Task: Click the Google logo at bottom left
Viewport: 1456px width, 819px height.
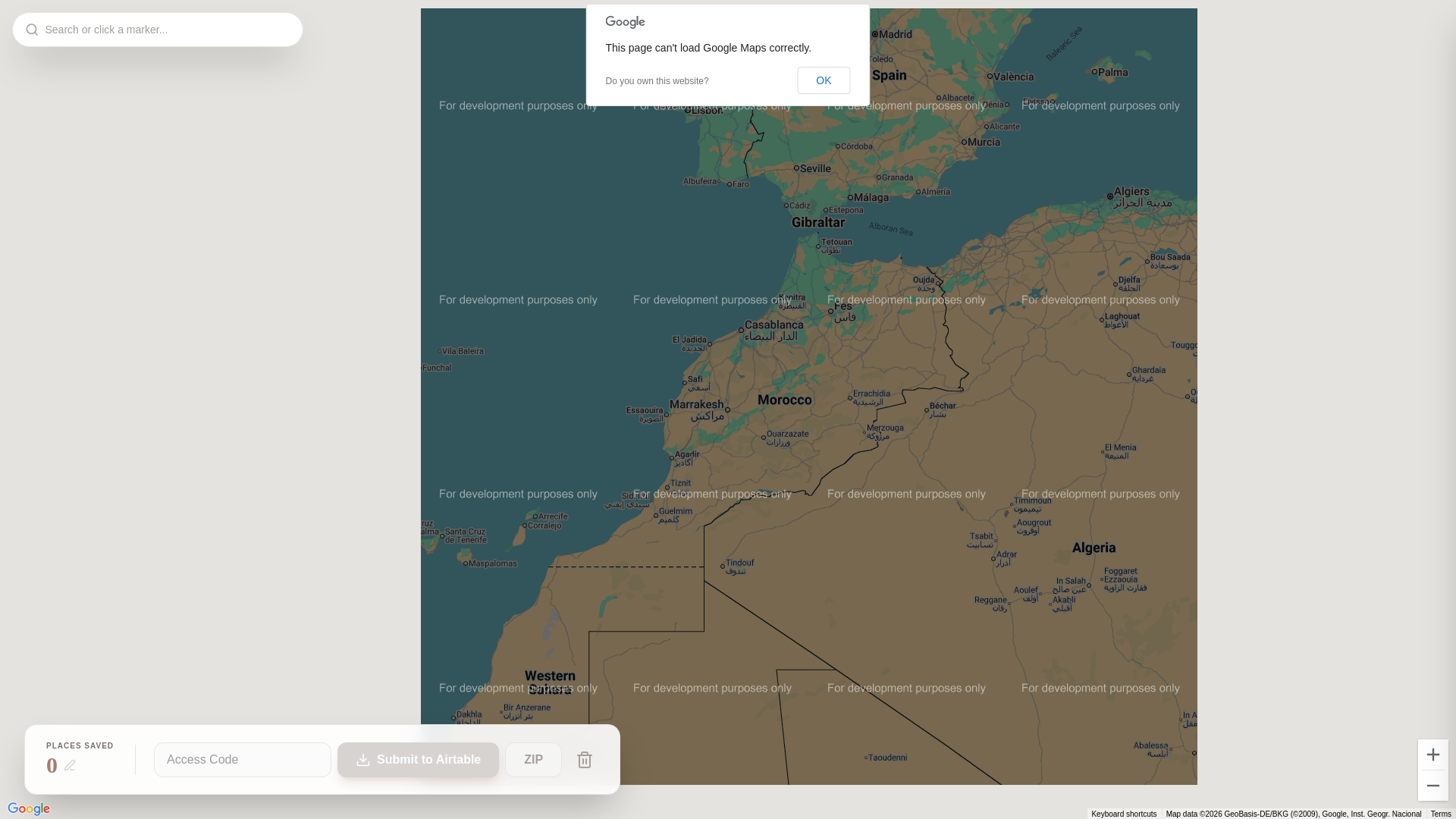Action: (29, 809)
